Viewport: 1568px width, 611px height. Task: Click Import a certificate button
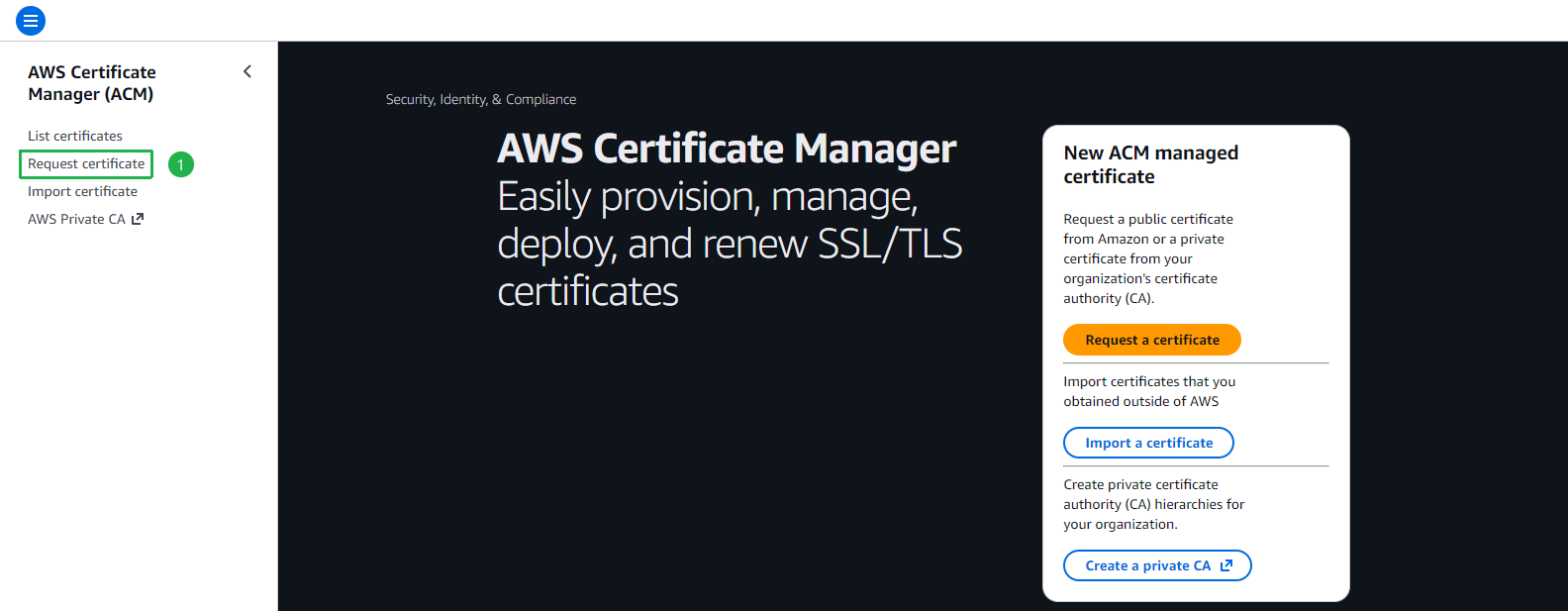pyautogui.click(x=1148, y=443)
